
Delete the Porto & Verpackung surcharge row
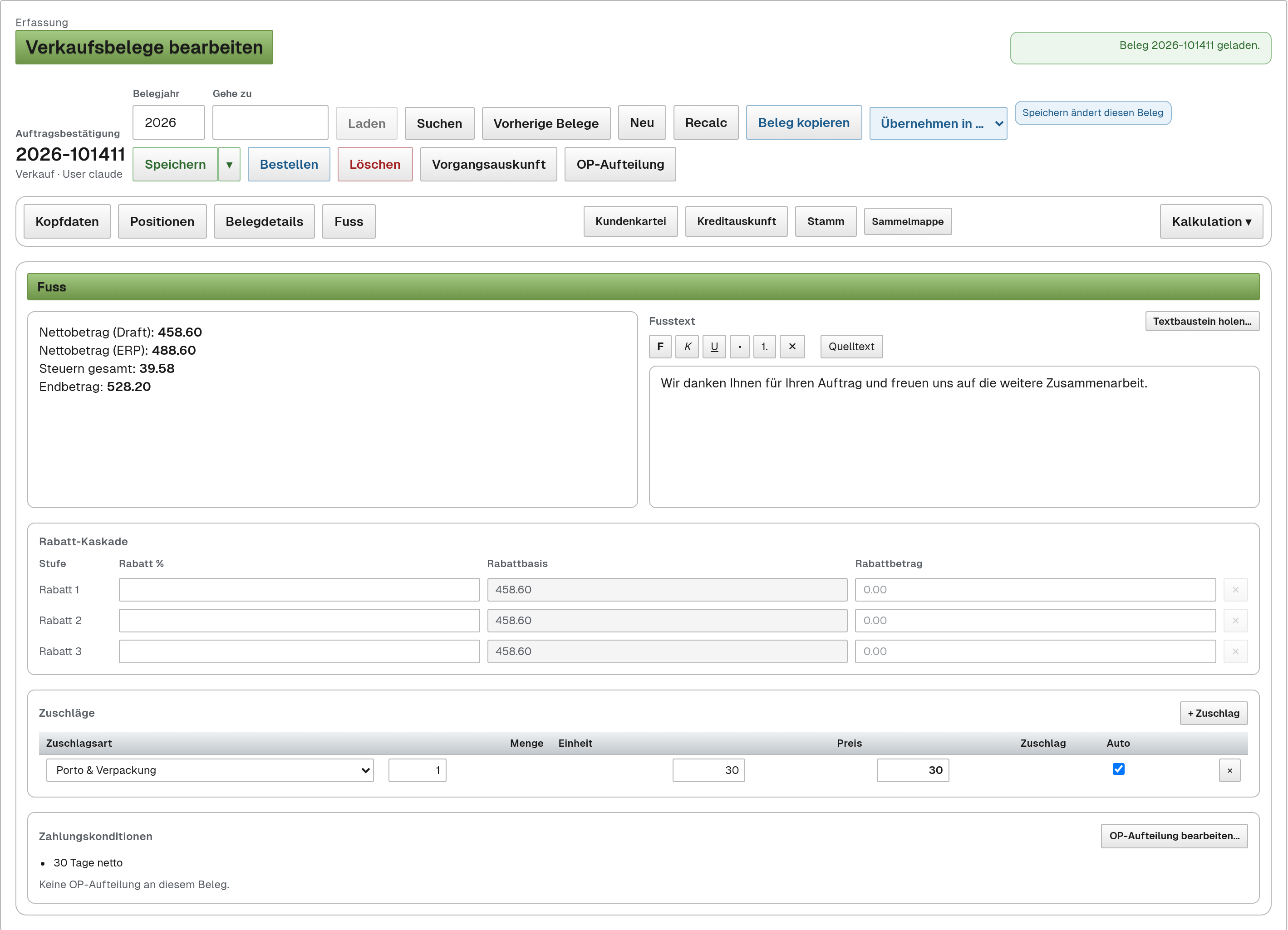point(1229,770)
